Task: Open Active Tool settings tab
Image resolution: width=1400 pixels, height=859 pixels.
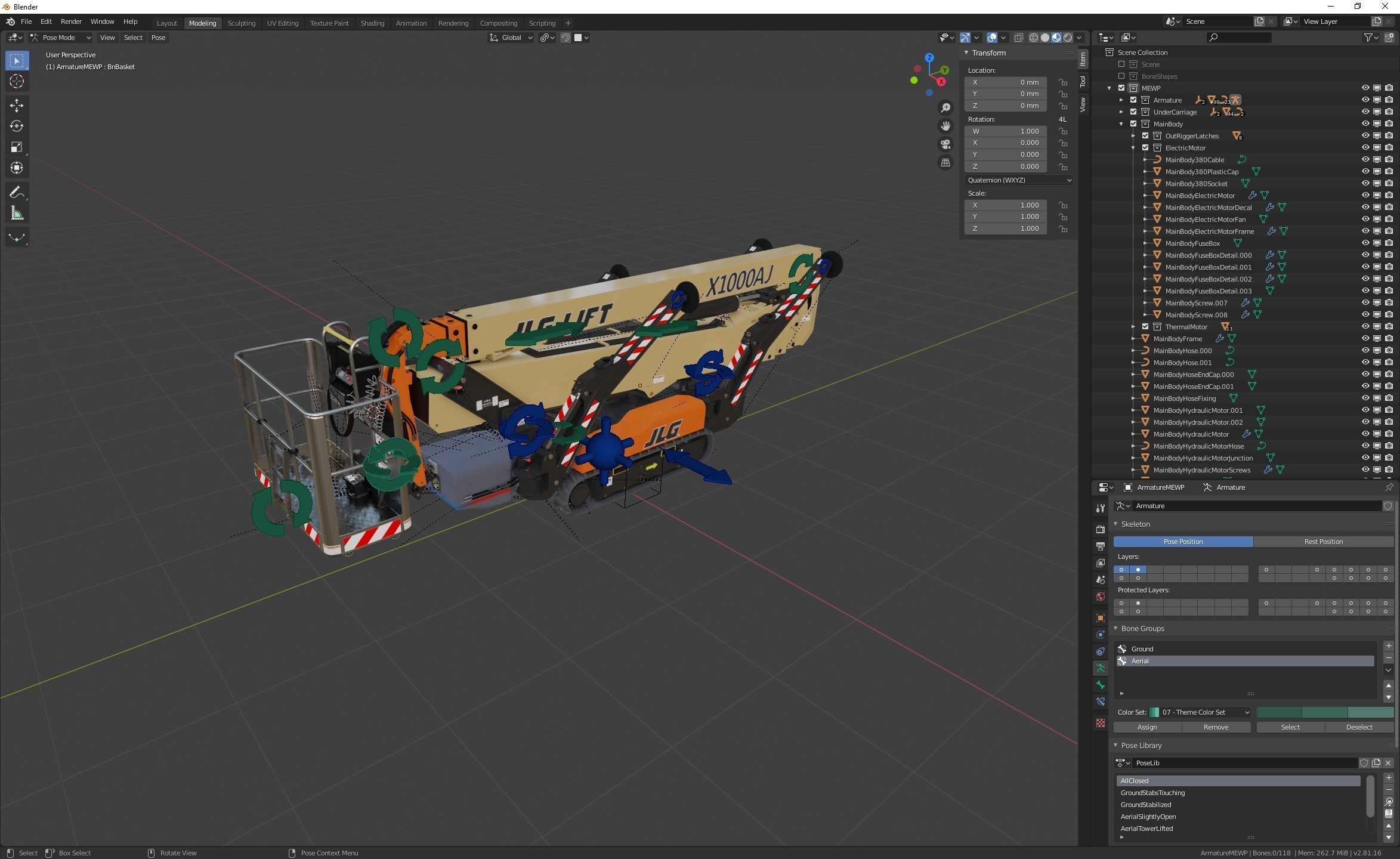Action: (1101, 508)
